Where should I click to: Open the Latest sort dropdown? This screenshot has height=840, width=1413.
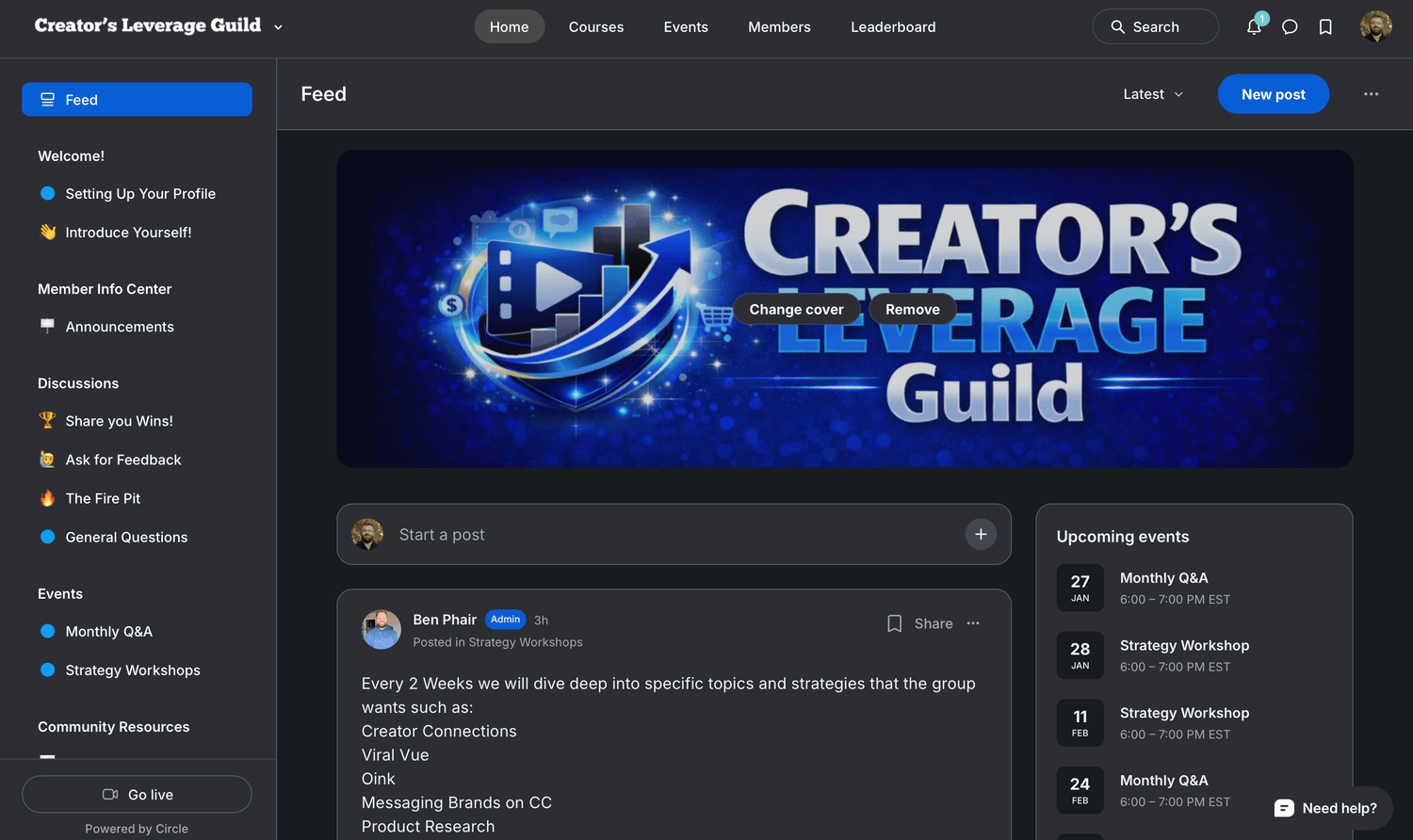coord(1153,94)
